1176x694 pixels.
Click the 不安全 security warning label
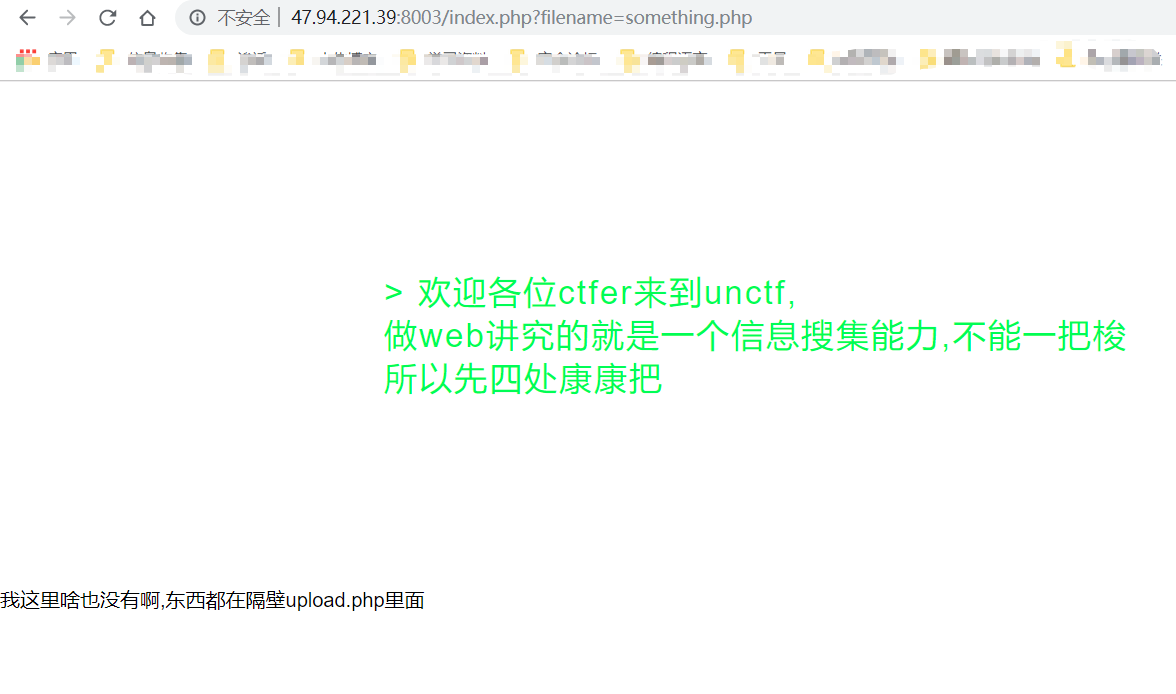[243, 17]
